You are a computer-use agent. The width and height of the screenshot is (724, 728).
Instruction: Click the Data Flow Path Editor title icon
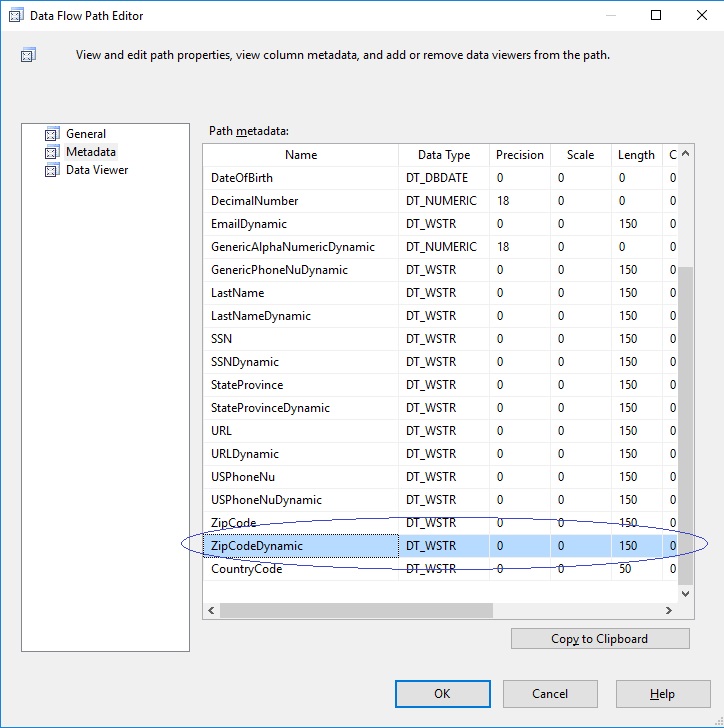click(16, 15)
